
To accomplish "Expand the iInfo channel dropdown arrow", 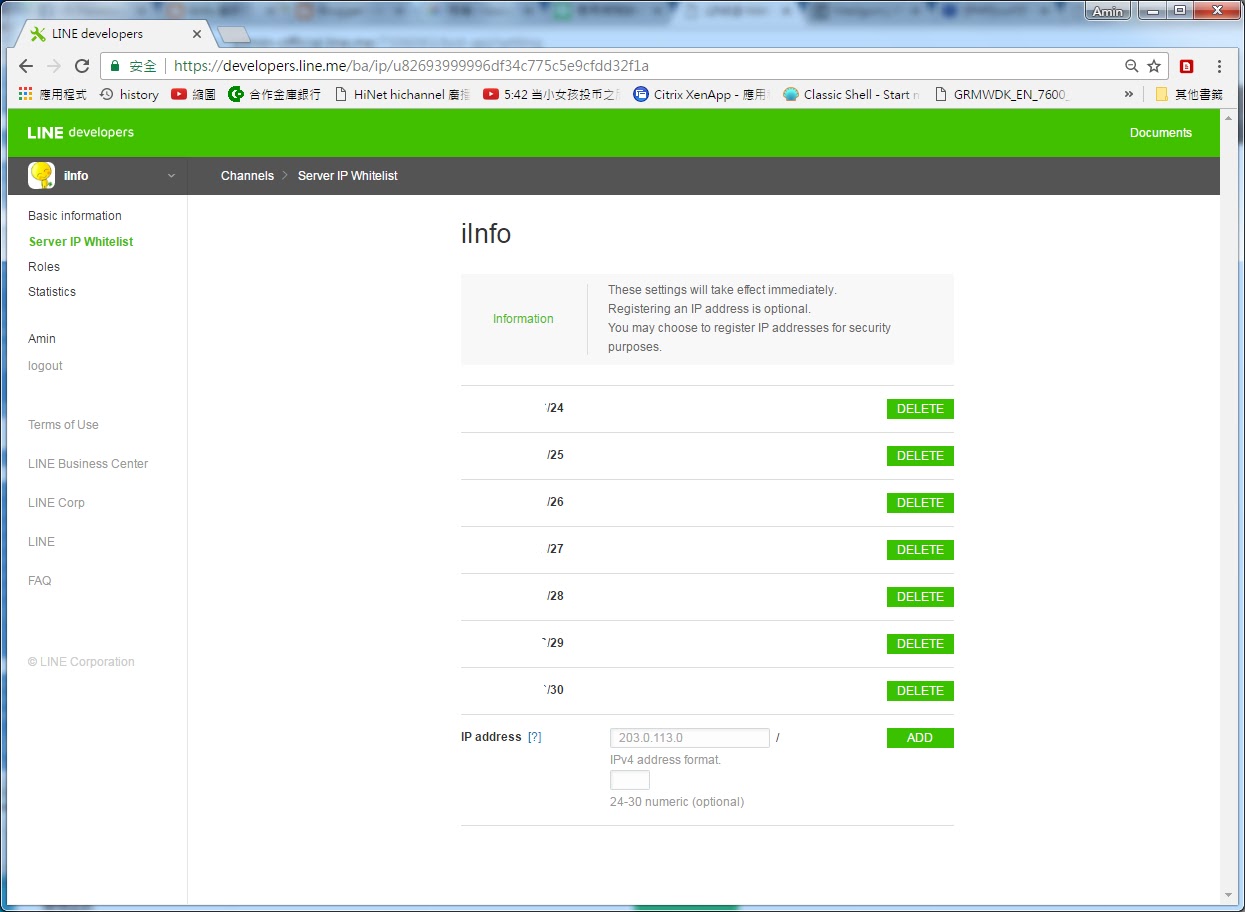I will [171, 176].
